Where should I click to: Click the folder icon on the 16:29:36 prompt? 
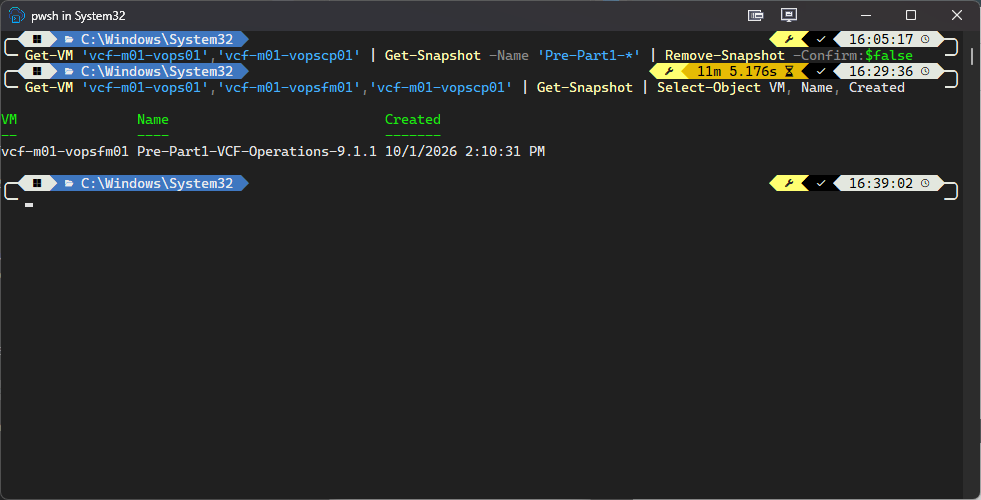(69, 72)
